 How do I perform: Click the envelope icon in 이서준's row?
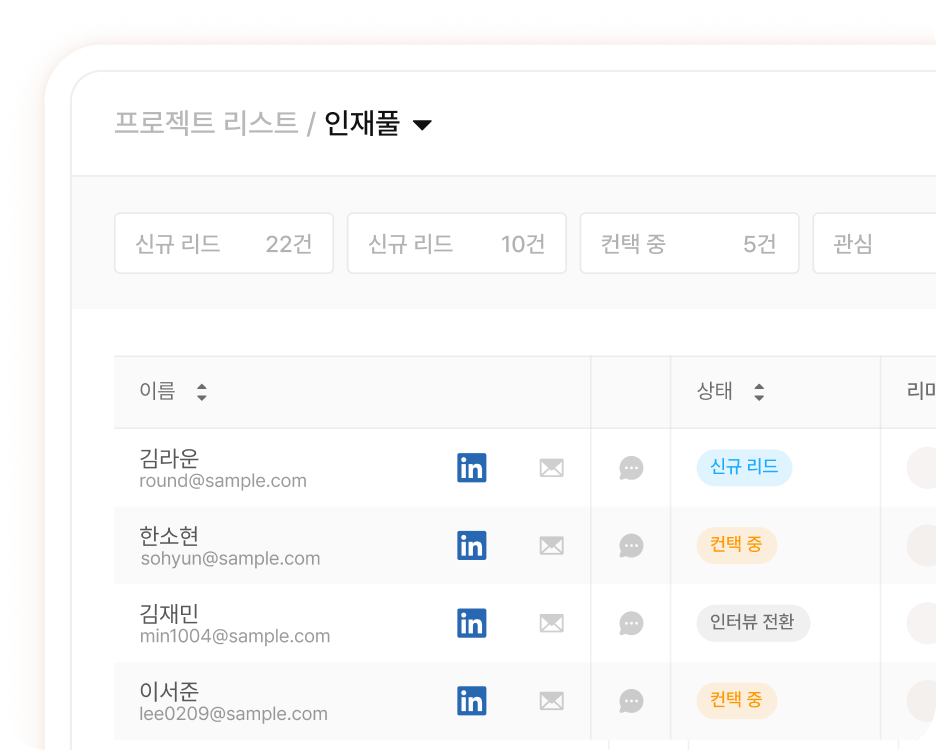[x=551, y=701]
